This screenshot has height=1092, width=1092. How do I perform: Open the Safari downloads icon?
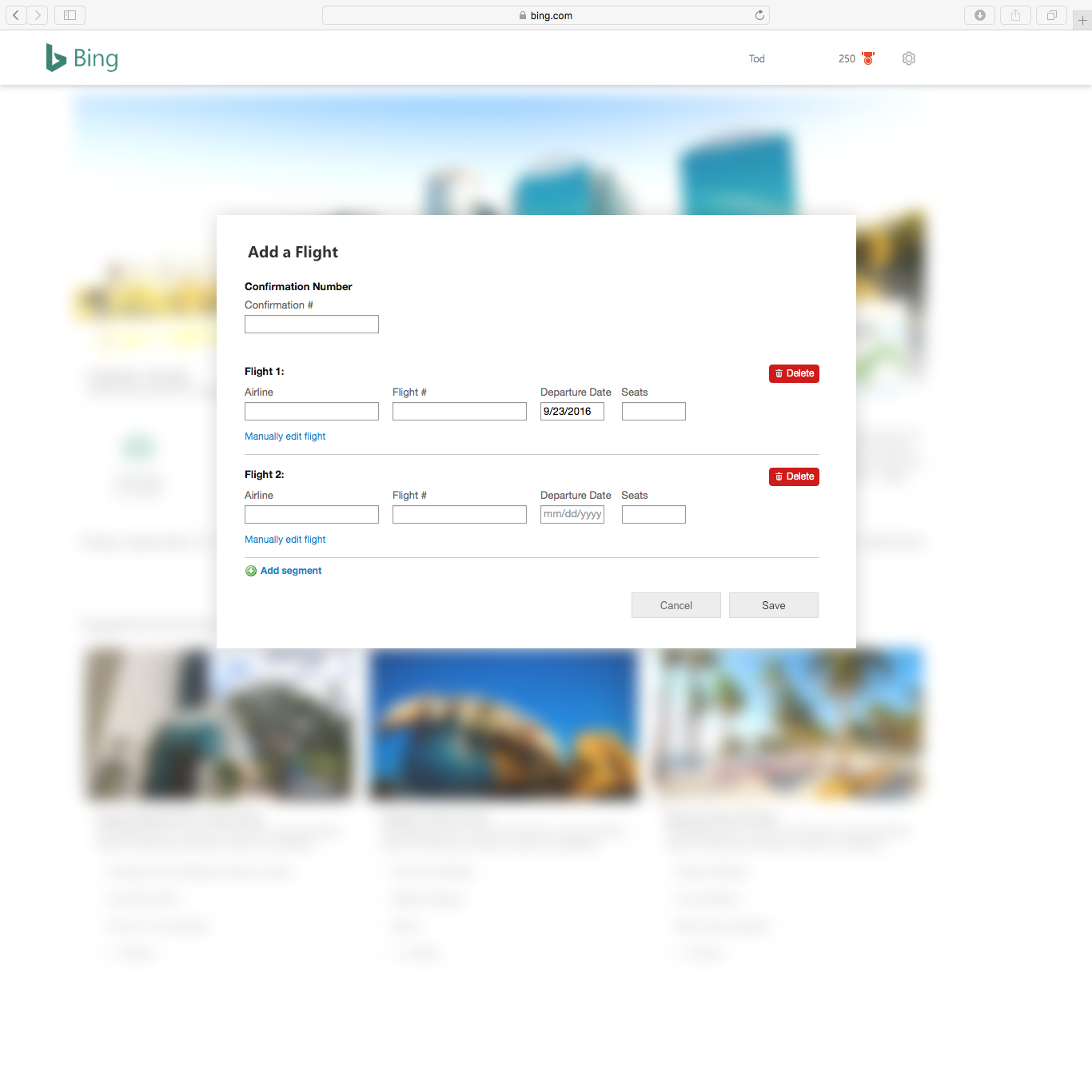[979, 15]
